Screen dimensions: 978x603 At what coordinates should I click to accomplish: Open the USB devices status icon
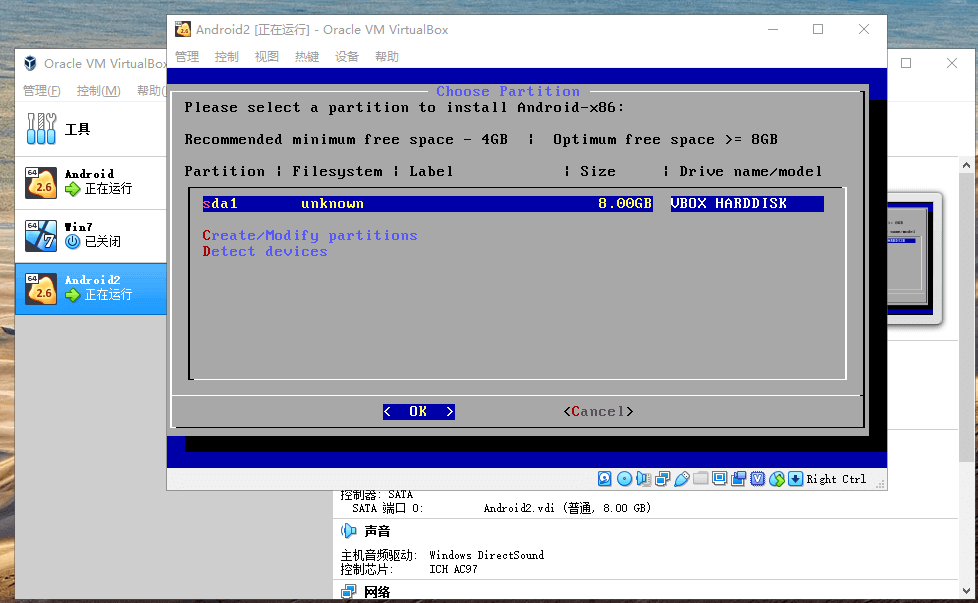tap(681, 479)
